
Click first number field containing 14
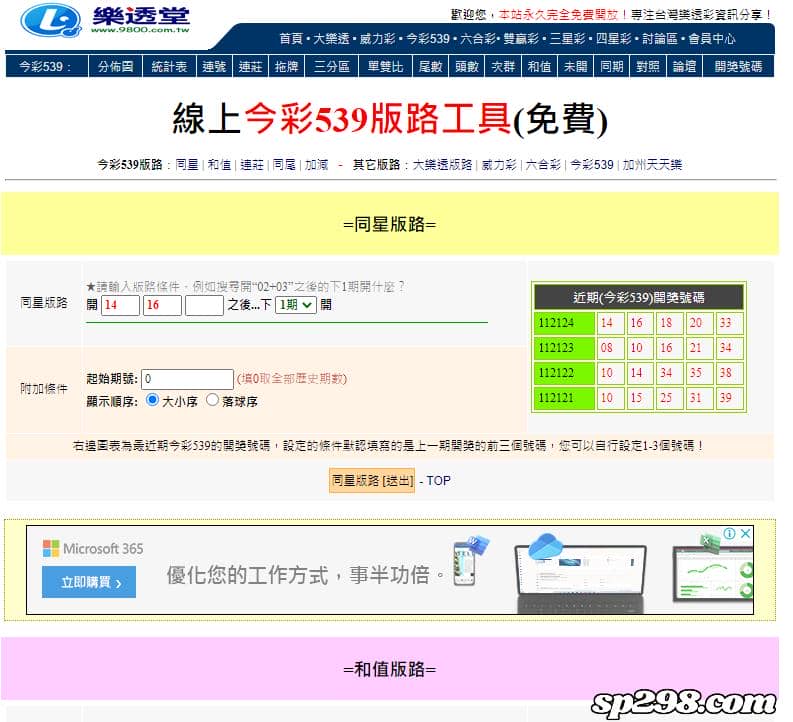click(x=120, y=305)
